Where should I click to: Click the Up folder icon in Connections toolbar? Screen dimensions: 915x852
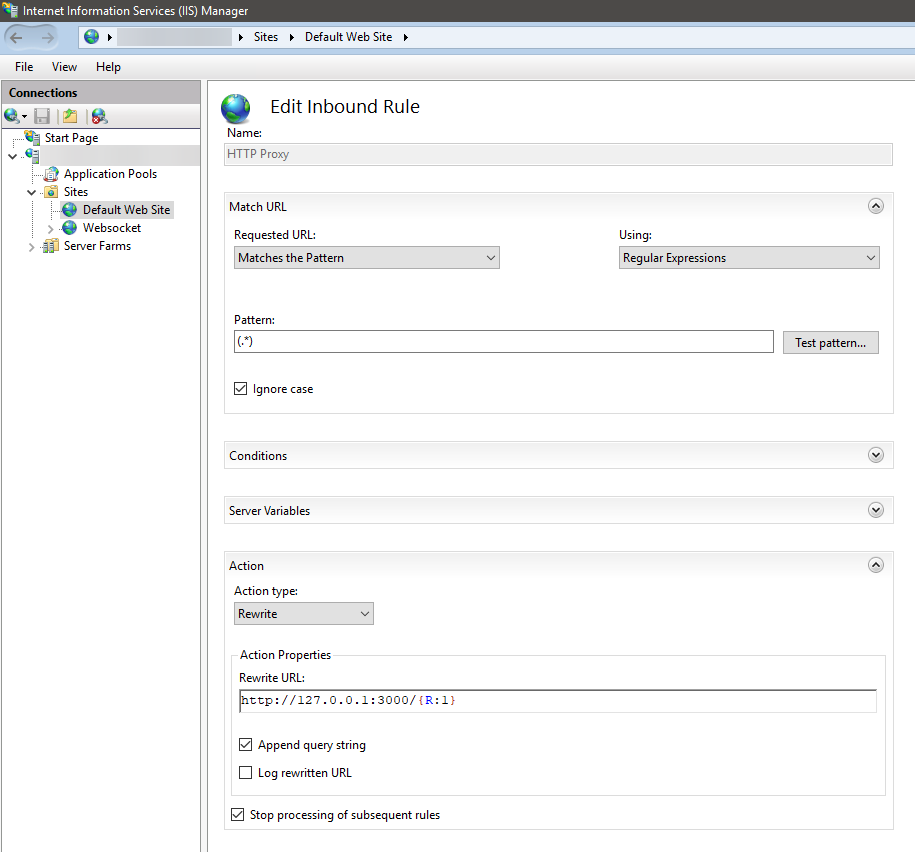[69, 116]
